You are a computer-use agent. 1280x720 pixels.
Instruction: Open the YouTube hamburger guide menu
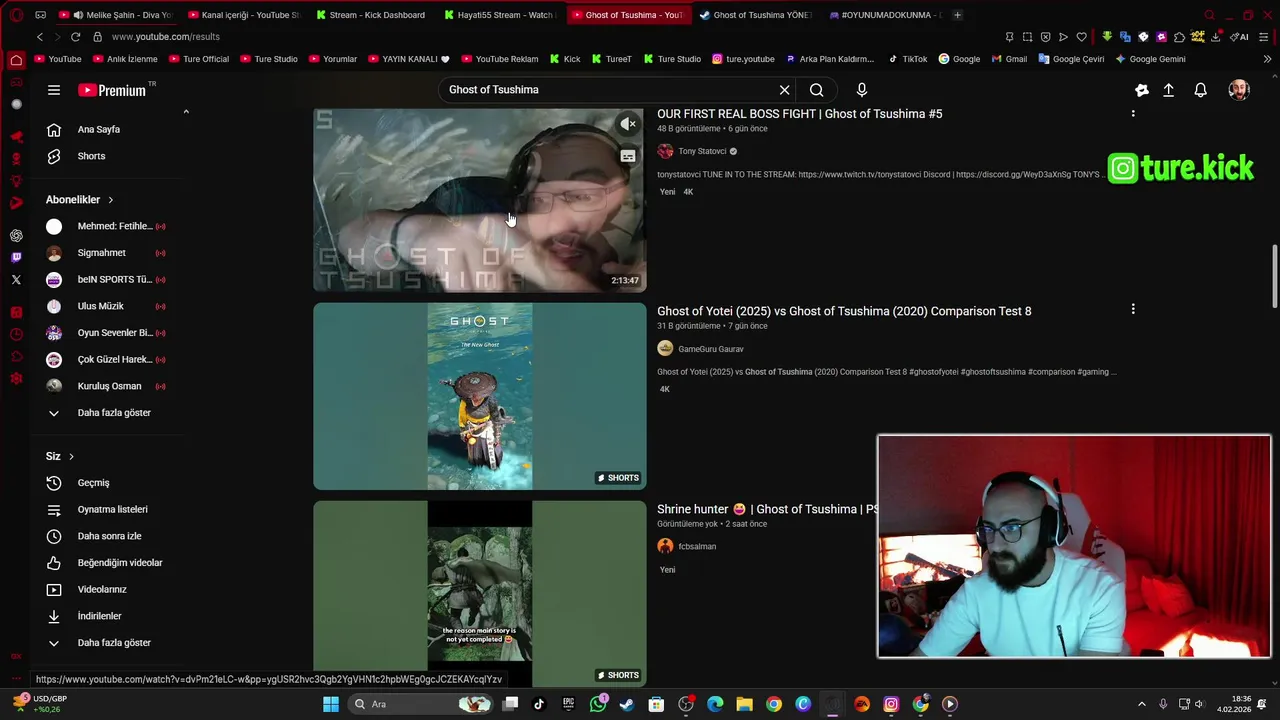[x=54, y=90]
